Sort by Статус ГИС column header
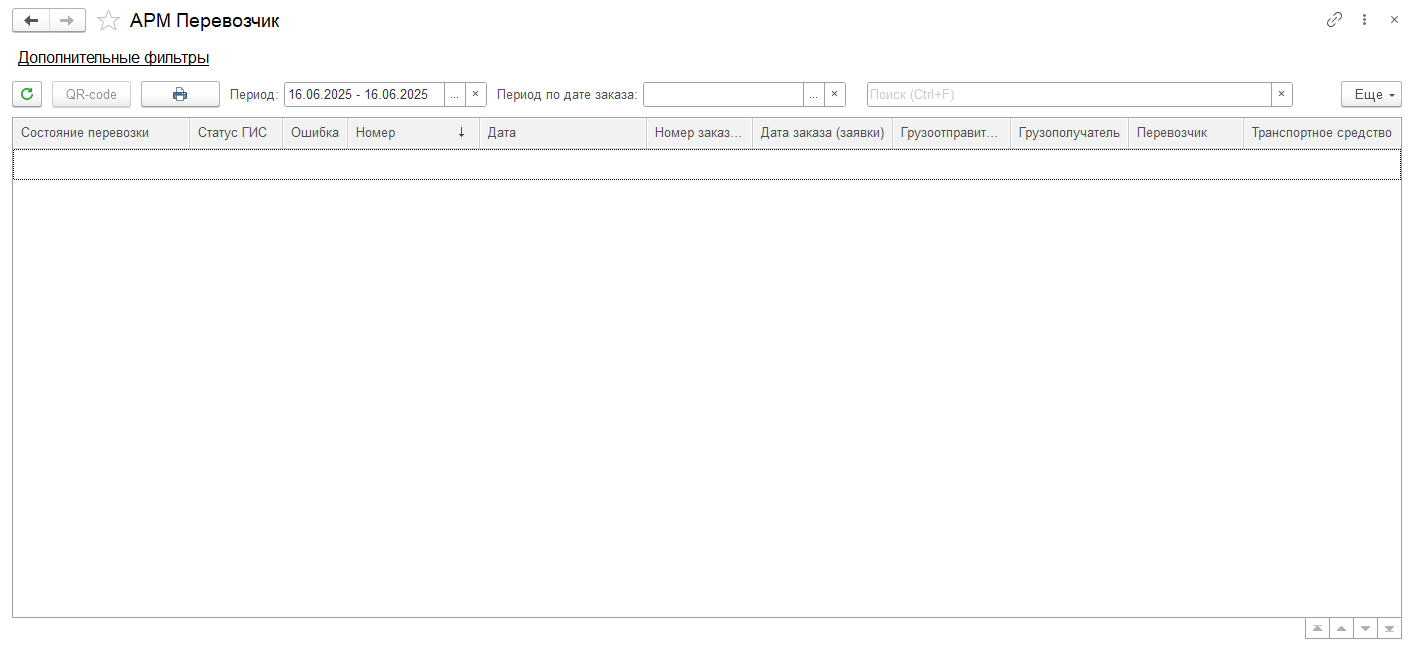Screen dimensions: 1419x649 click(x=236, y=133)
